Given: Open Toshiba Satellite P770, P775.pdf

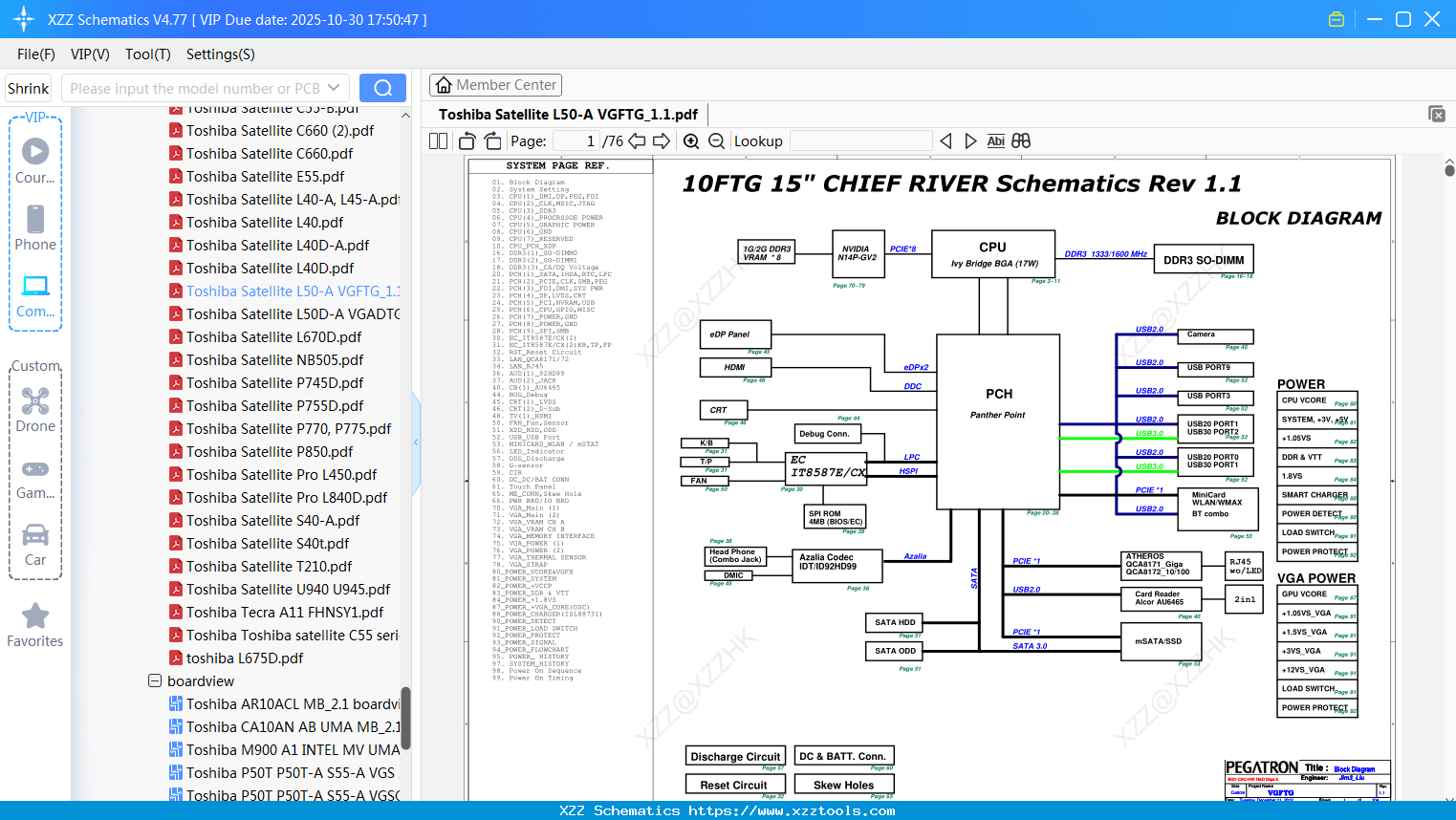Looking at the screenshot, I should (289, 429).
